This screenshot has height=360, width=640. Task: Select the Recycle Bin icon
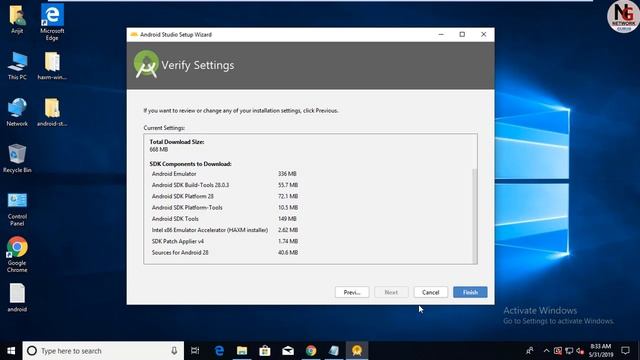(x=17, y=159)
